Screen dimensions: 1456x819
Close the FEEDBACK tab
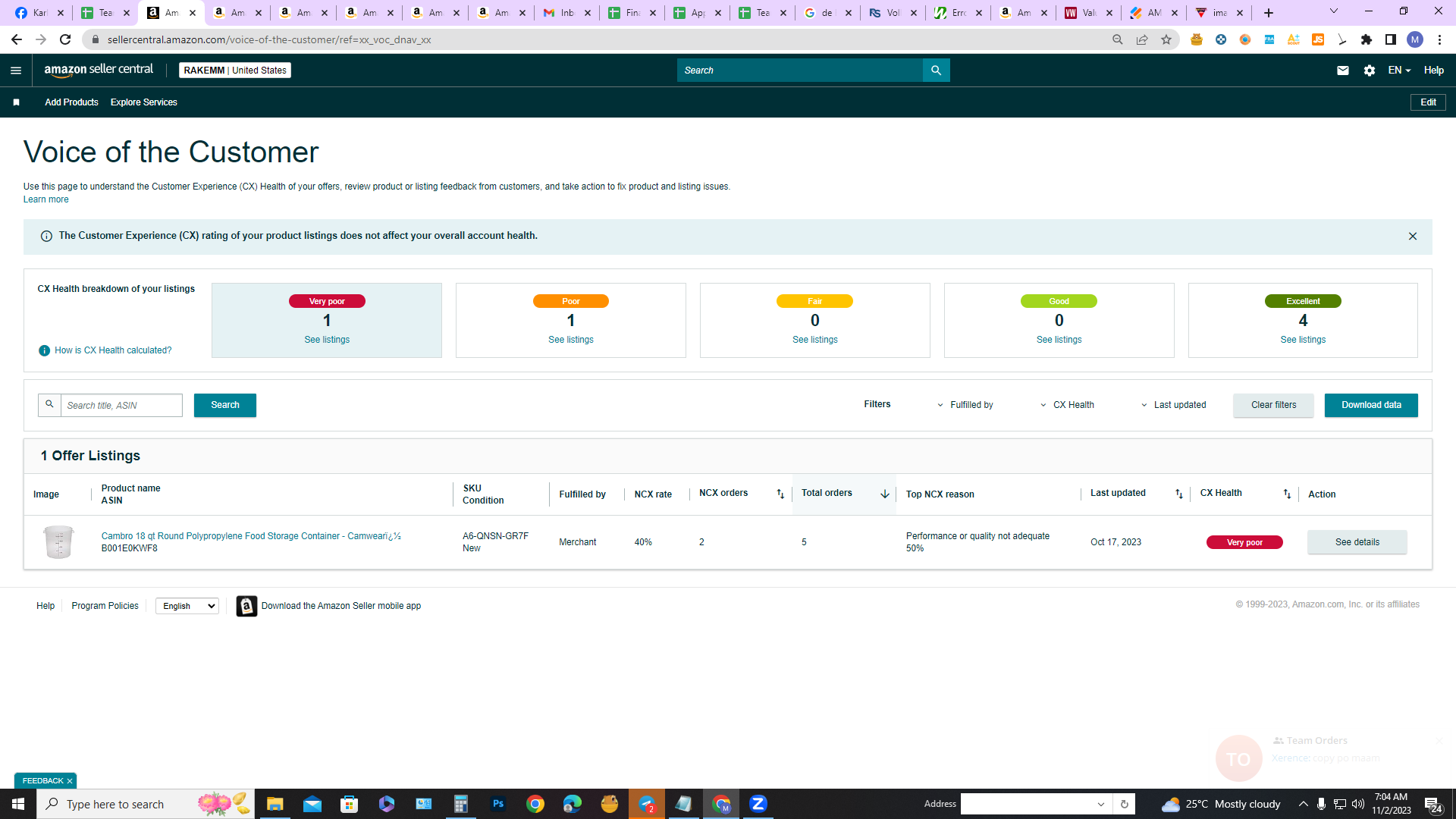coord(70,781)
